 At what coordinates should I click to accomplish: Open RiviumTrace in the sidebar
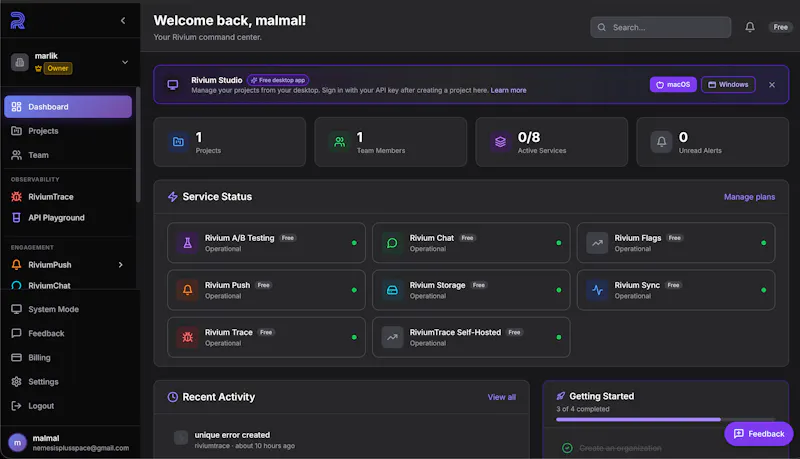point(68,197)
